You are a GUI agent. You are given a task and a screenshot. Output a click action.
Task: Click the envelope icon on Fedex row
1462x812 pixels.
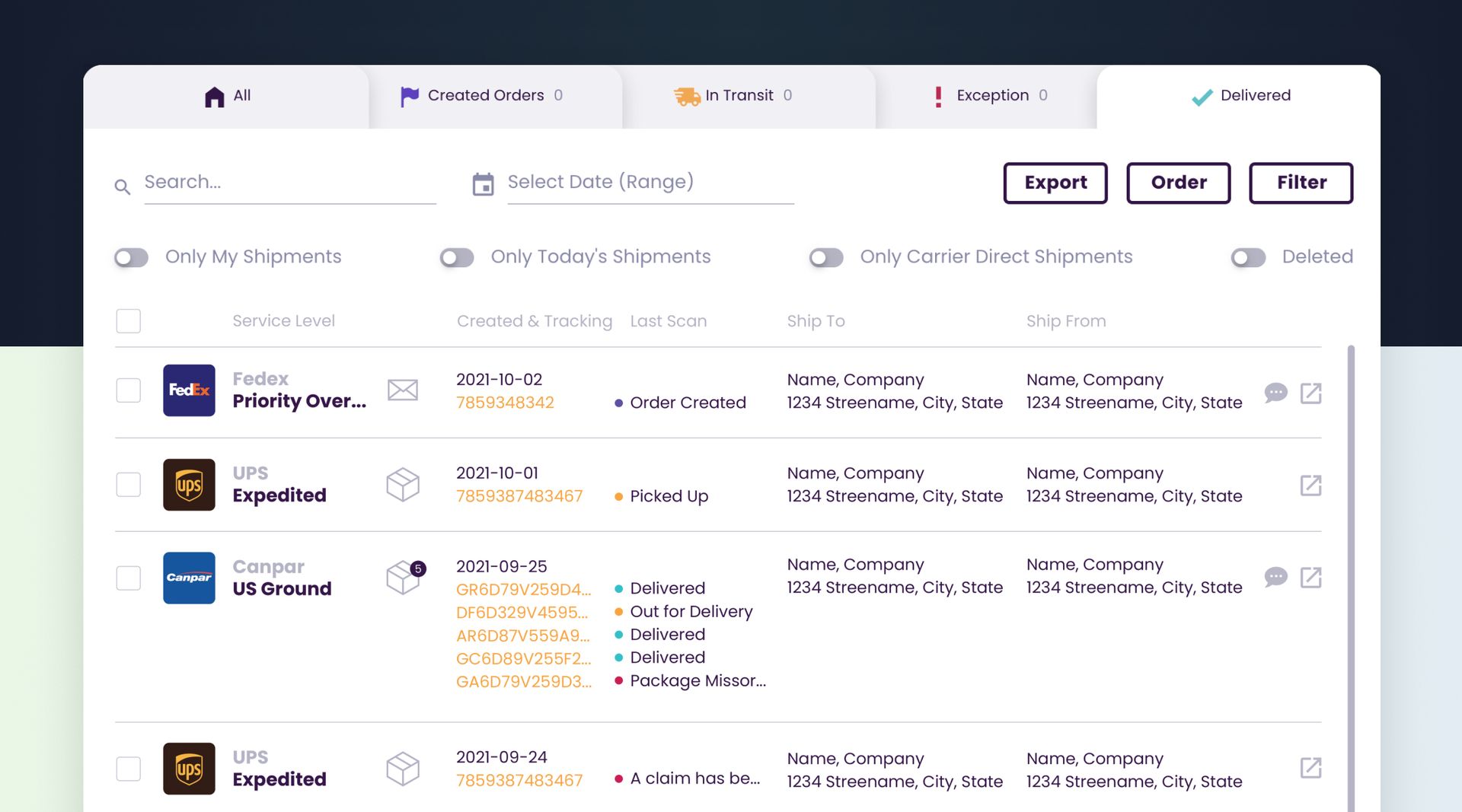coord(402,390)
